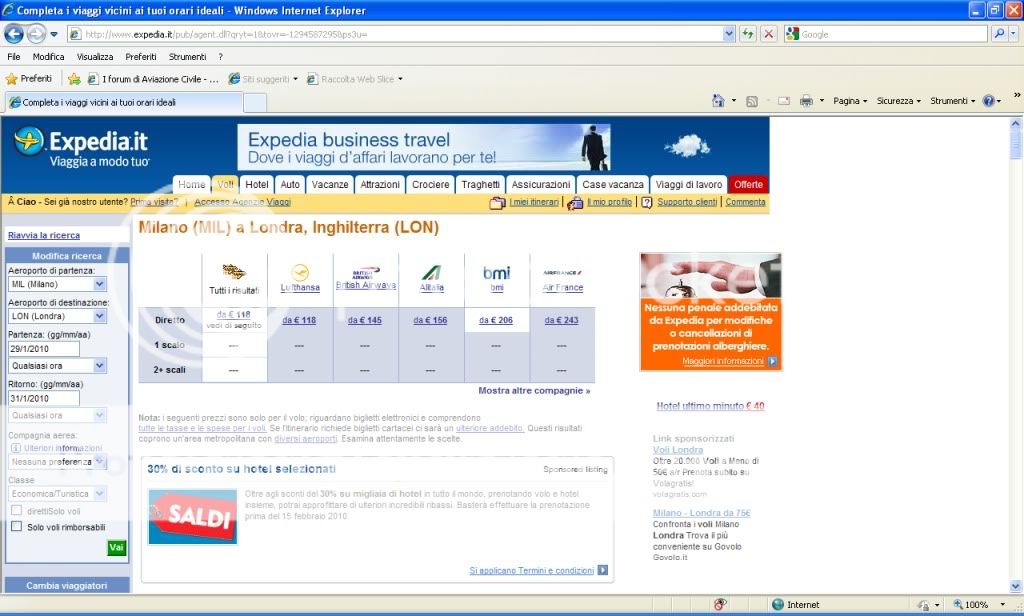Click the Add to Favorites star icon

(x=74, y=79)
